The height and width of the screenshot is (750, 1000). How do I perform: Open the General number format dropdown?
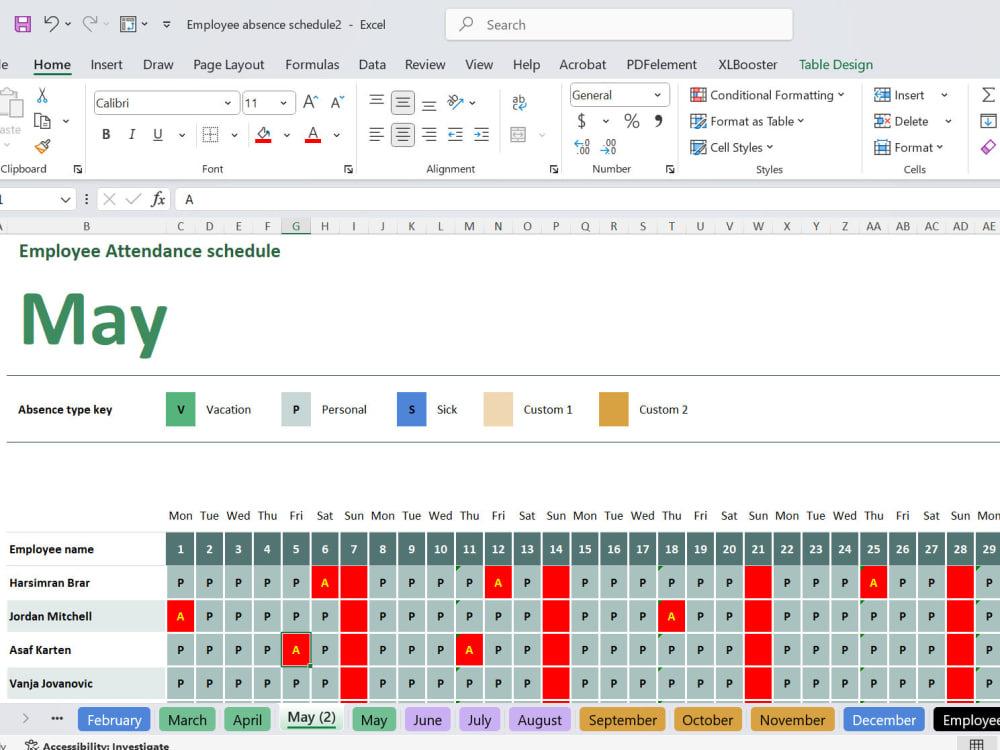[x=657, y=95]
